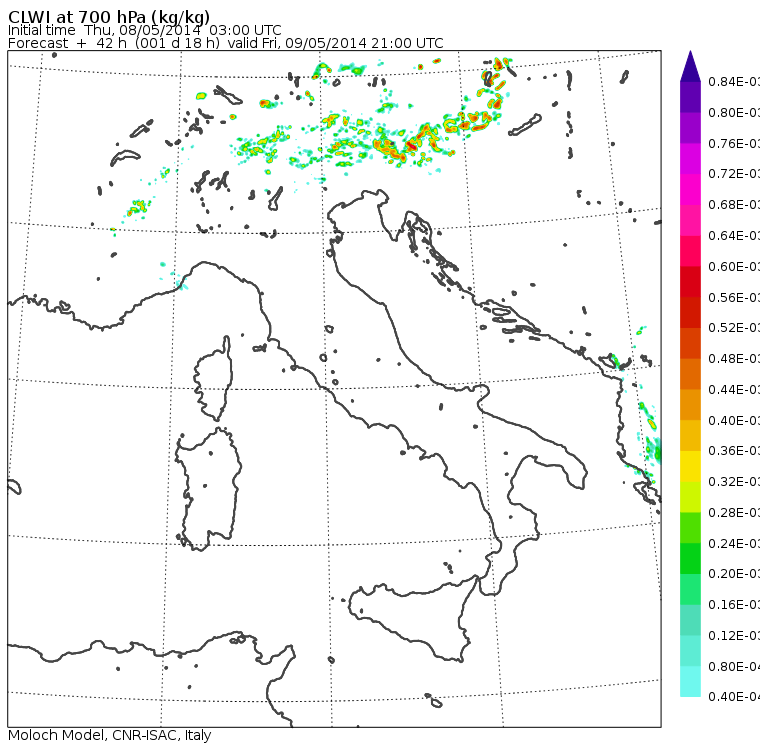Click the 0.56E-03 colorbar label
Screen dimensions: 760x749
coord(734,297)
